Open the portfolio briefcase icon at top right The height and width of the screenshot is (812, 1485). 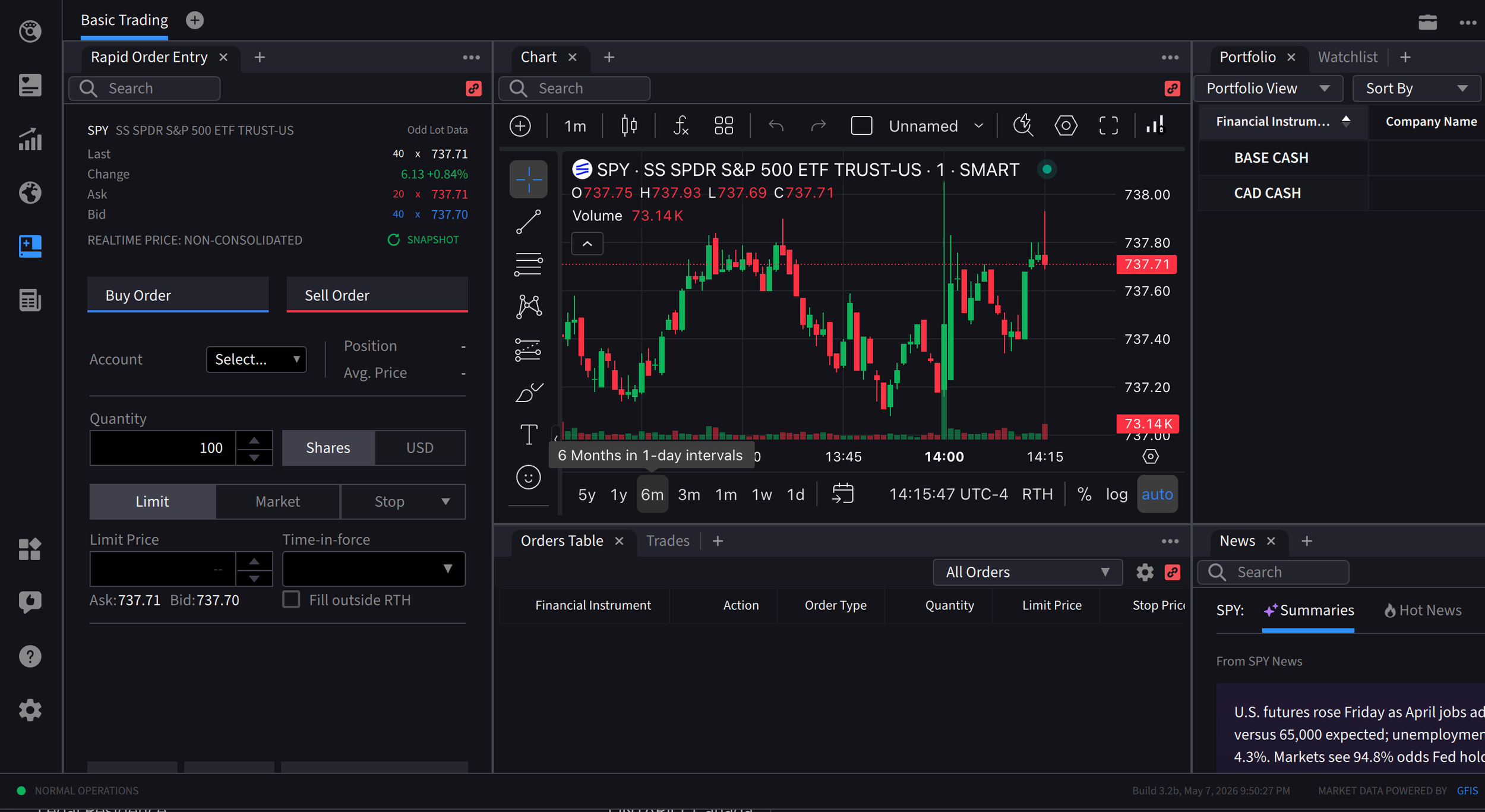1427,23
